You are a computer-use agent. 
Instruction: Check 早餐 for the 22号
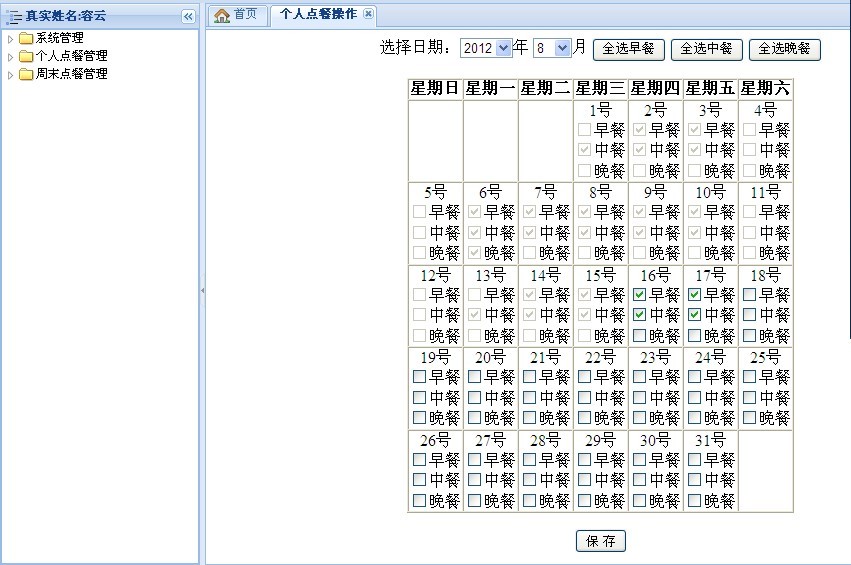(x=585, y=377)
